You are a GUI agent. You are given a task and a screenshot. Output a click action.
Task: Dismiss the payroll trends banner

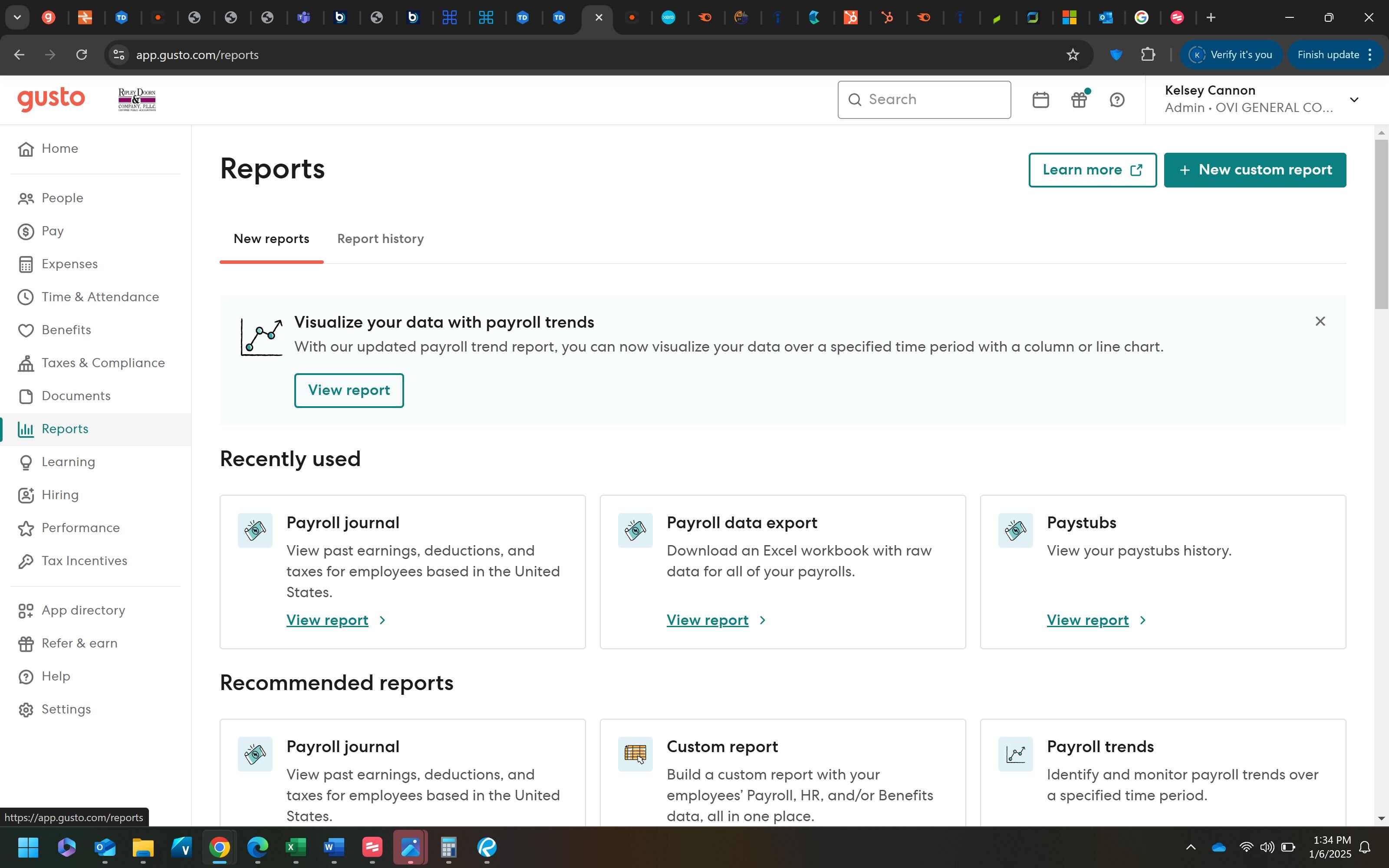click(x=1320, y=322)
